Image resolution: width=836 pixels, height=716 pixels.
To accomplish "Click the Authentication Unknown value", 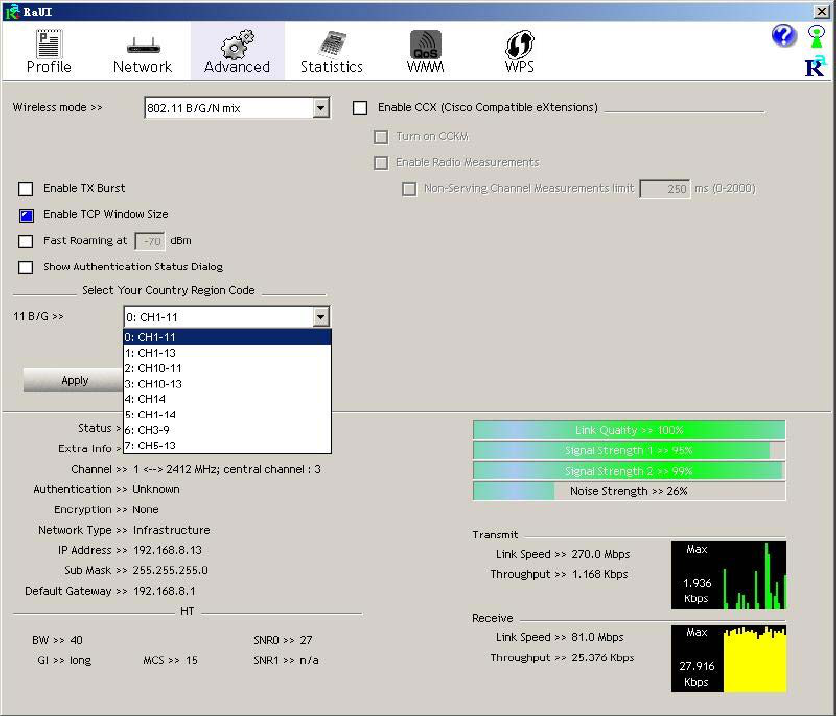I will point(156,489).
